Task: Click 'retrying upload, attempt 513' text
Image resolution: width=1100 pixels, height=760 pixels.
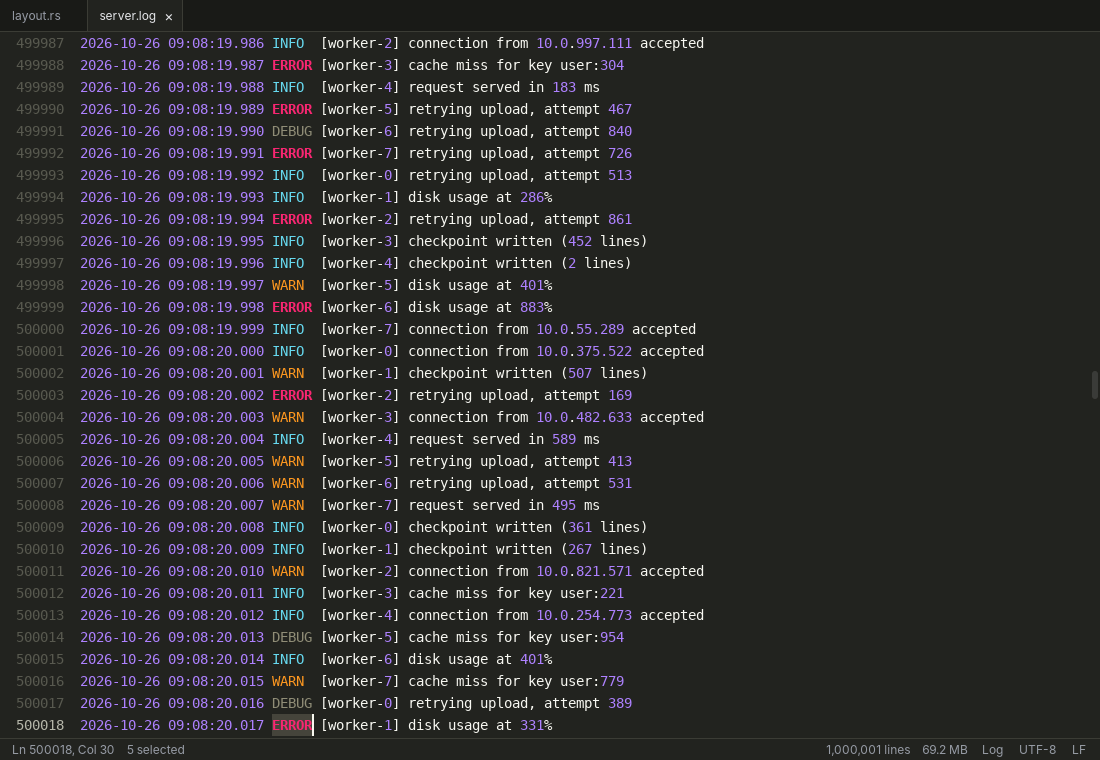Action: point(520,175)
